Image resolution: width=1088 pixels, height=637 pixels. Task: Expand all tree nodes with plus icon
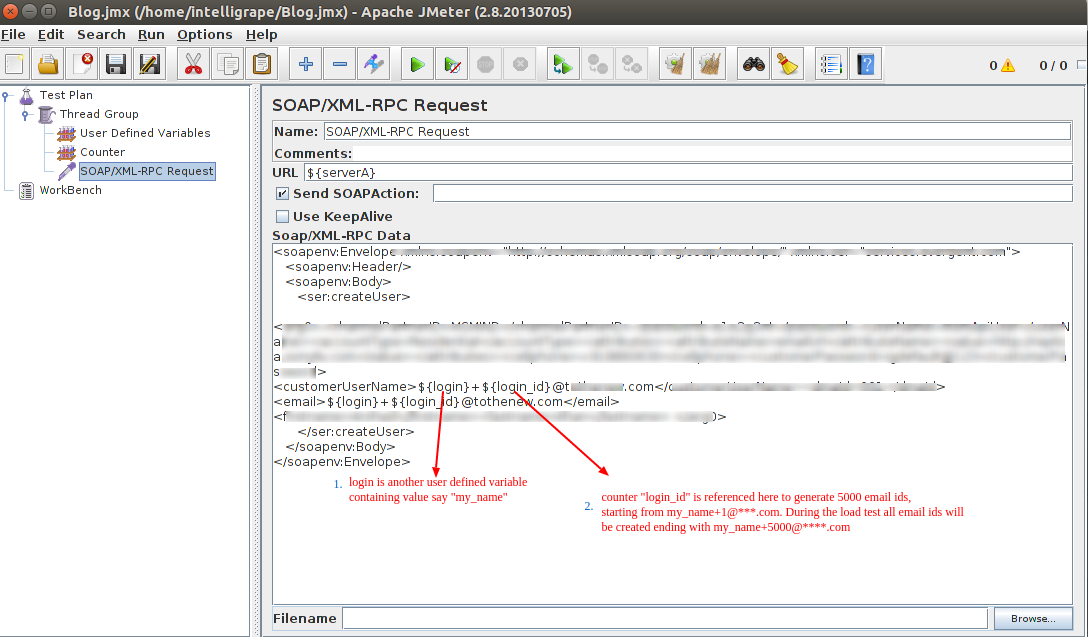pyautogui.click(x=305, y=65)
